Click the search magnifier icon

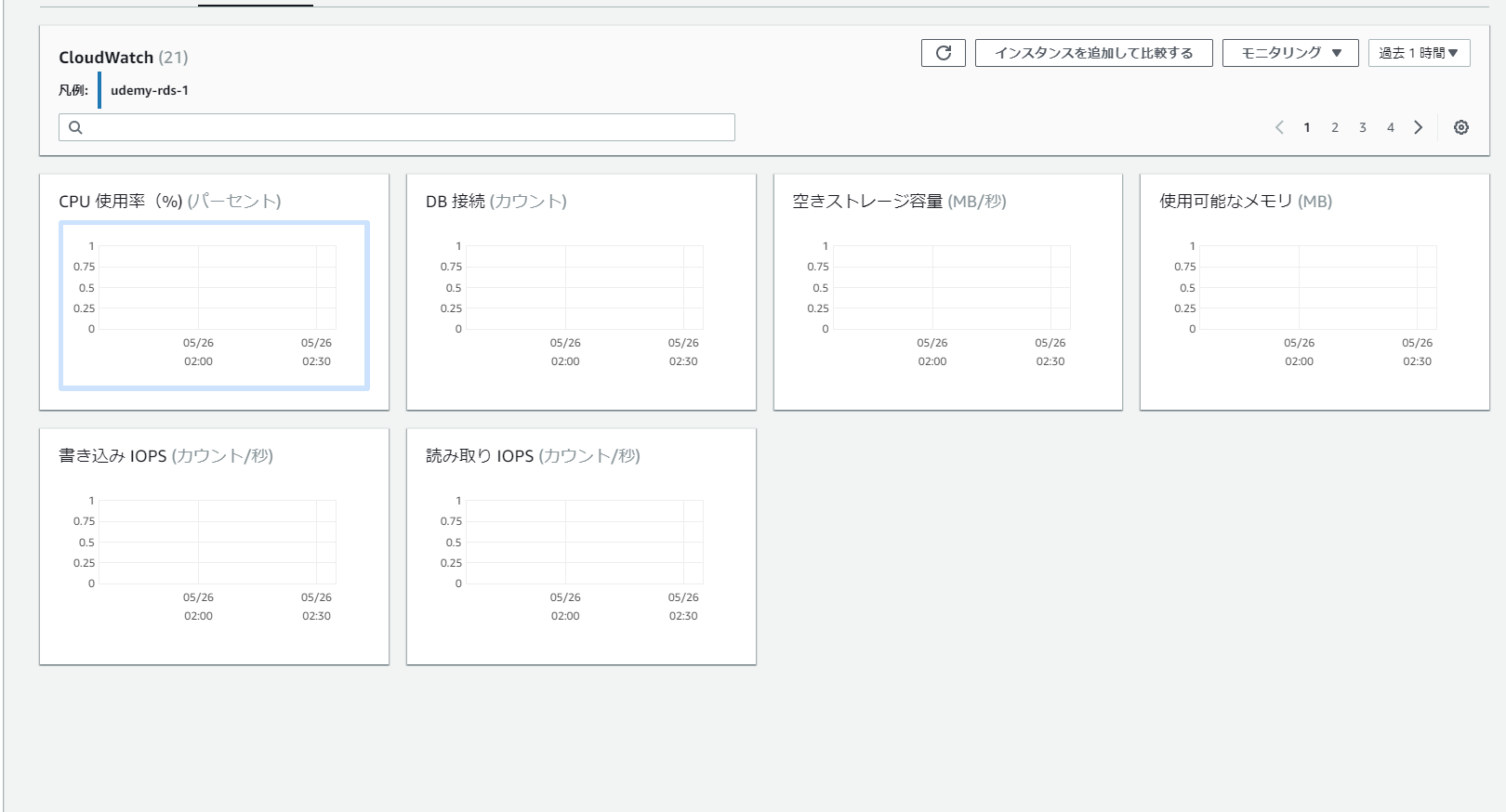pos(75,127)
